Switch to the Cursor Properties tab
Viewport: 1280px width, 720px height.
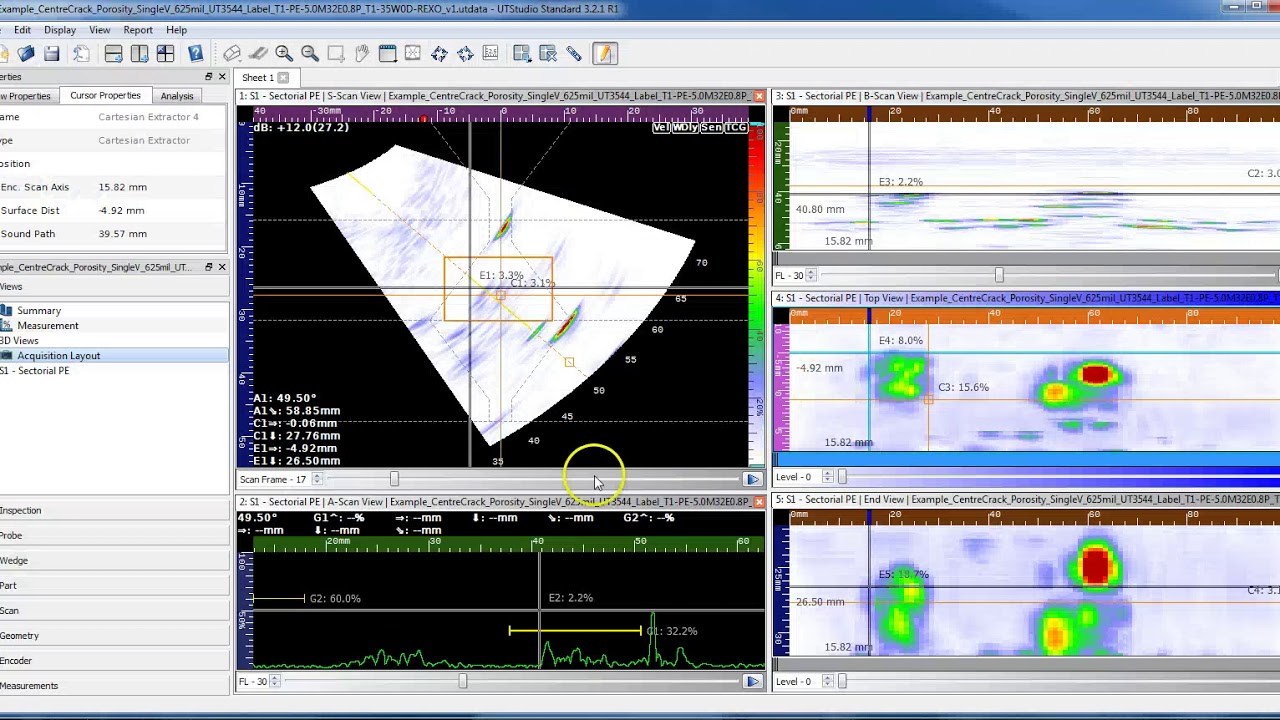[x=105, y=96]
